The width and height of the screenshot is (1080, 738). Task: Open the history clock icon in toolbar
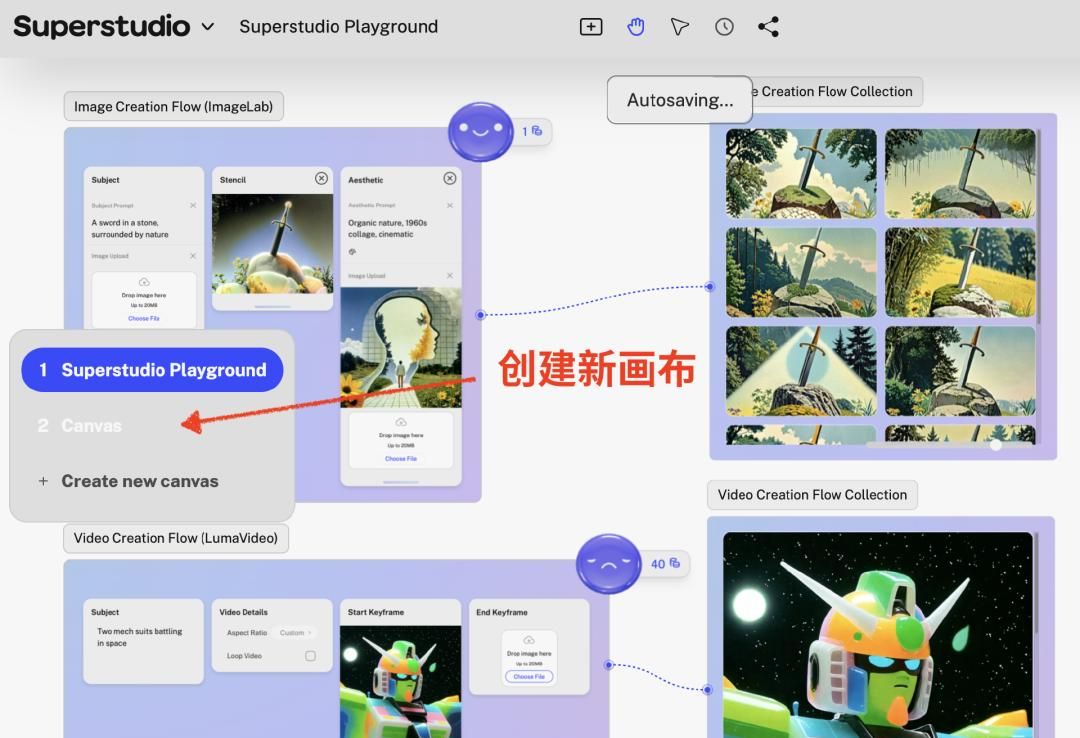[x=725, y=26]
